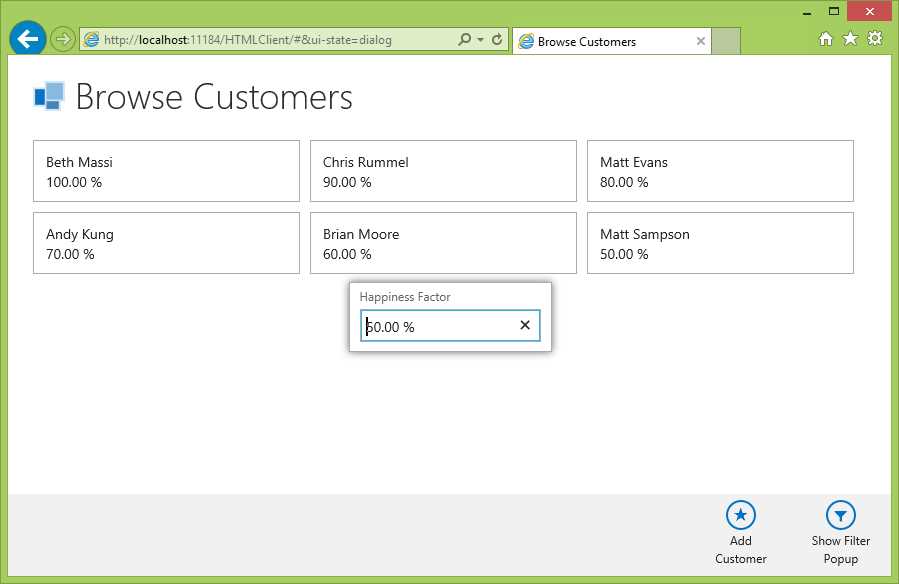This screenshot has height=584, width=899.
Task: Clear the Happiness Factor field with X
Action: (525, 325)
